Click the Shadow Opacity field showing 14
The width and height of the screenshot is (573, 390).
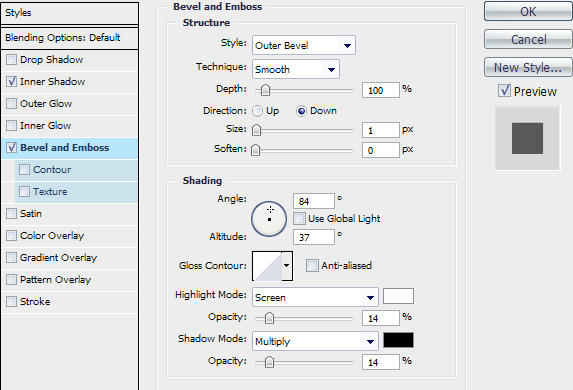click(x=381, y=362)
